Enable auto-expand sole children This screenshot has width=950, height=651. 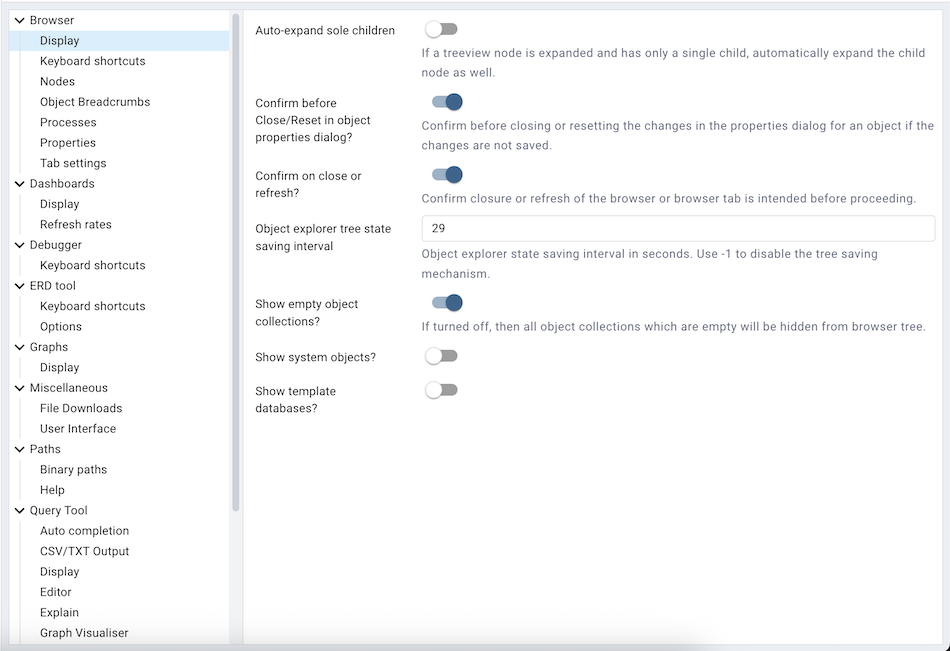[441, 29]
